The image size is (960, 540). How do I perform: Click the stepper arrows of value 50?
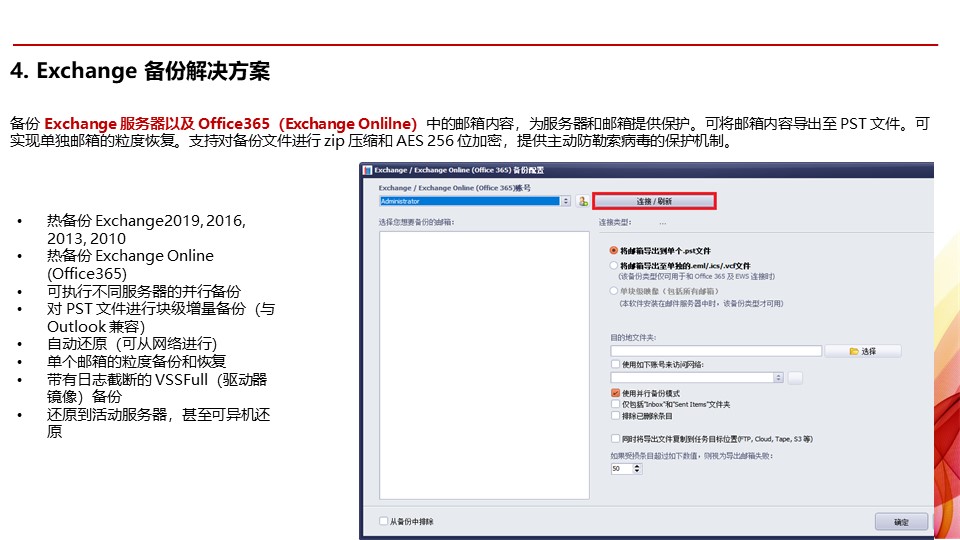click(x=637, y=468)
